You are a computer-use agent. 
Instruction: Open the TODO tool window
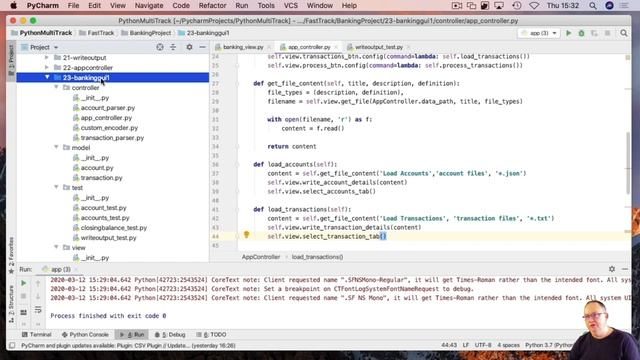(211, 334)
